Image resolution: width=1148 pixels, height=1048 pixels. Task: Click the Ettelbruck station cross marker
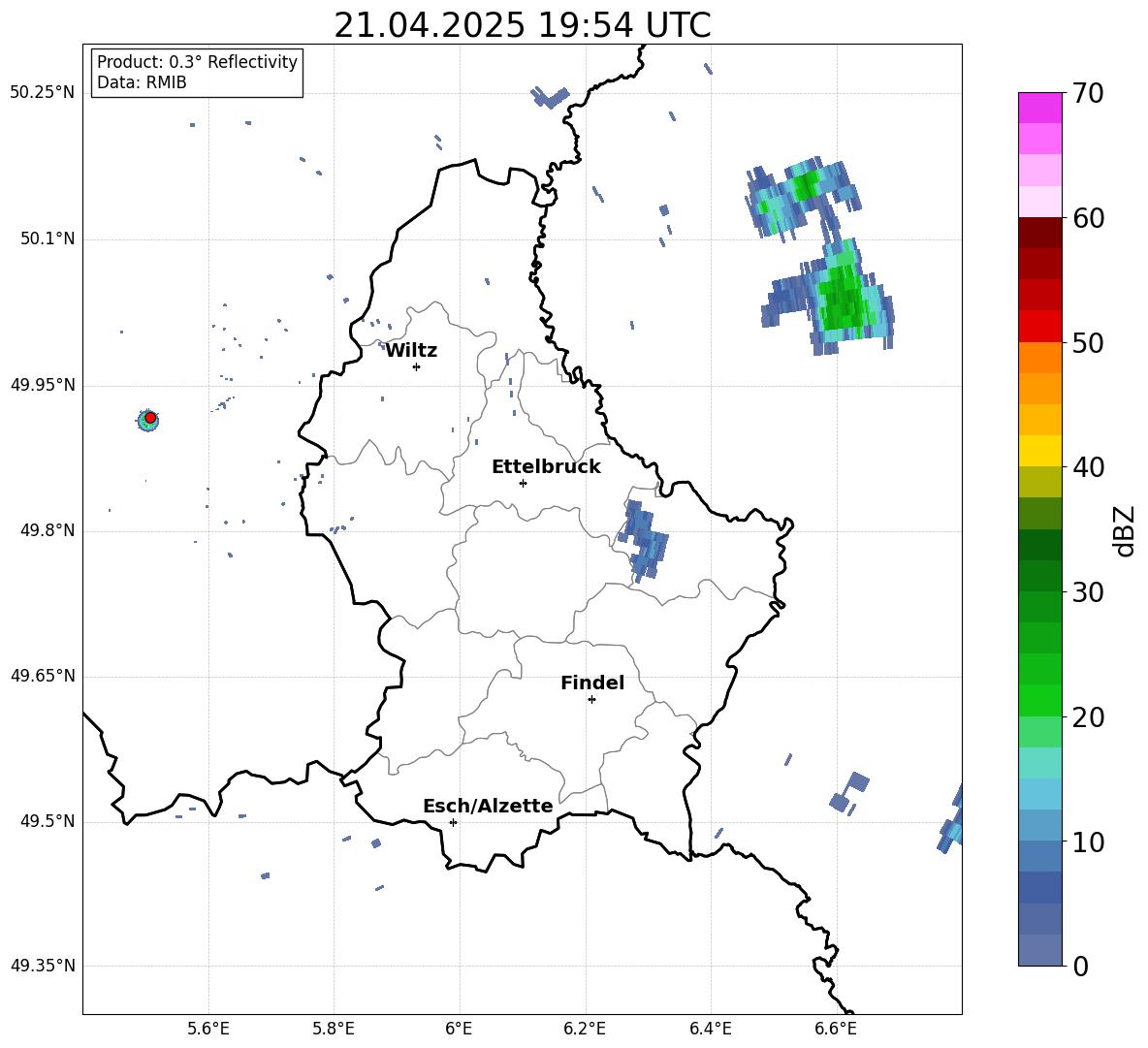pyautogui.click(x=523, y=483)
